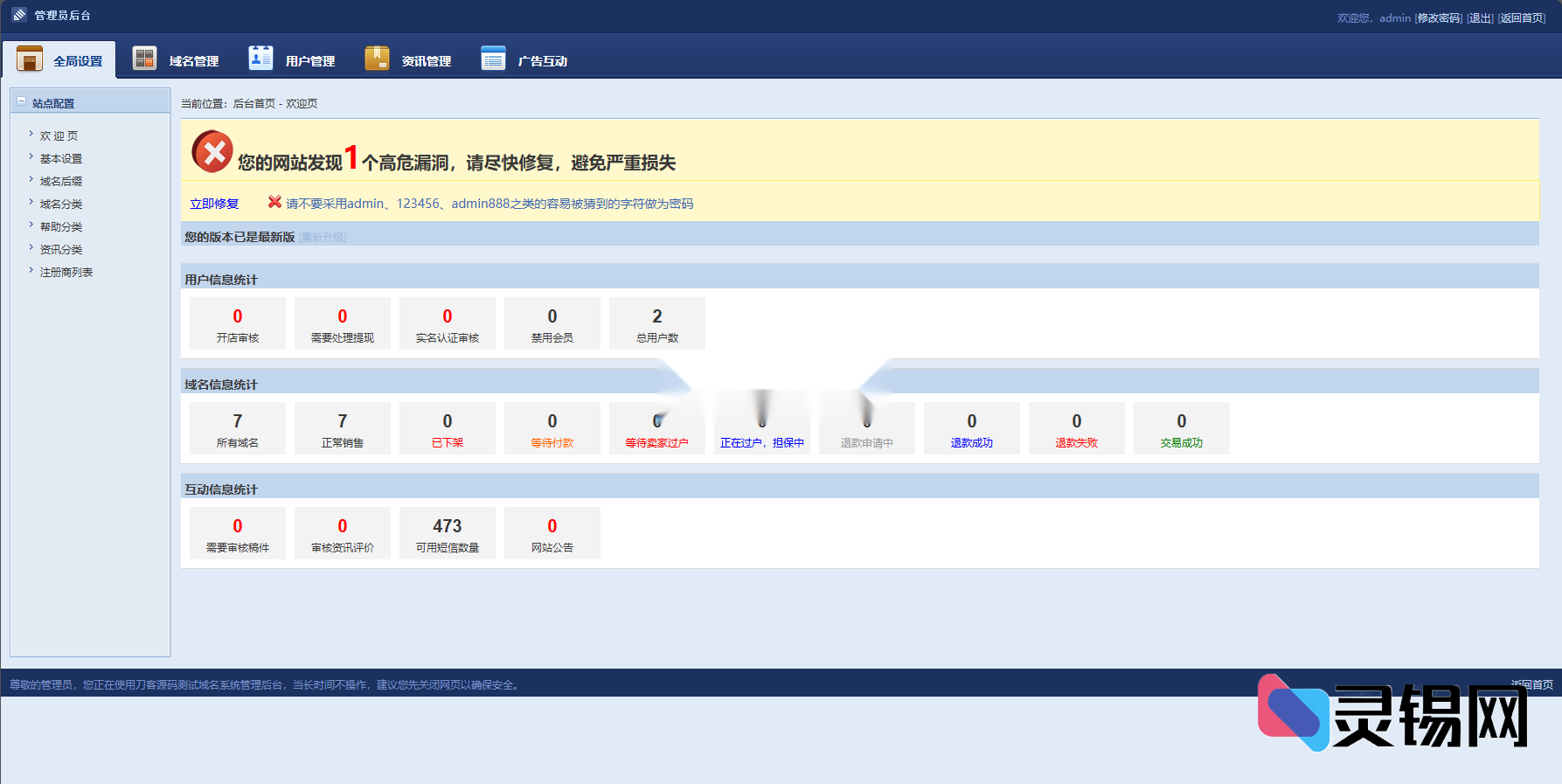Click the 广告互动 list icon
This screenshot has width=1562, height=784.
[x=493, y=58]
